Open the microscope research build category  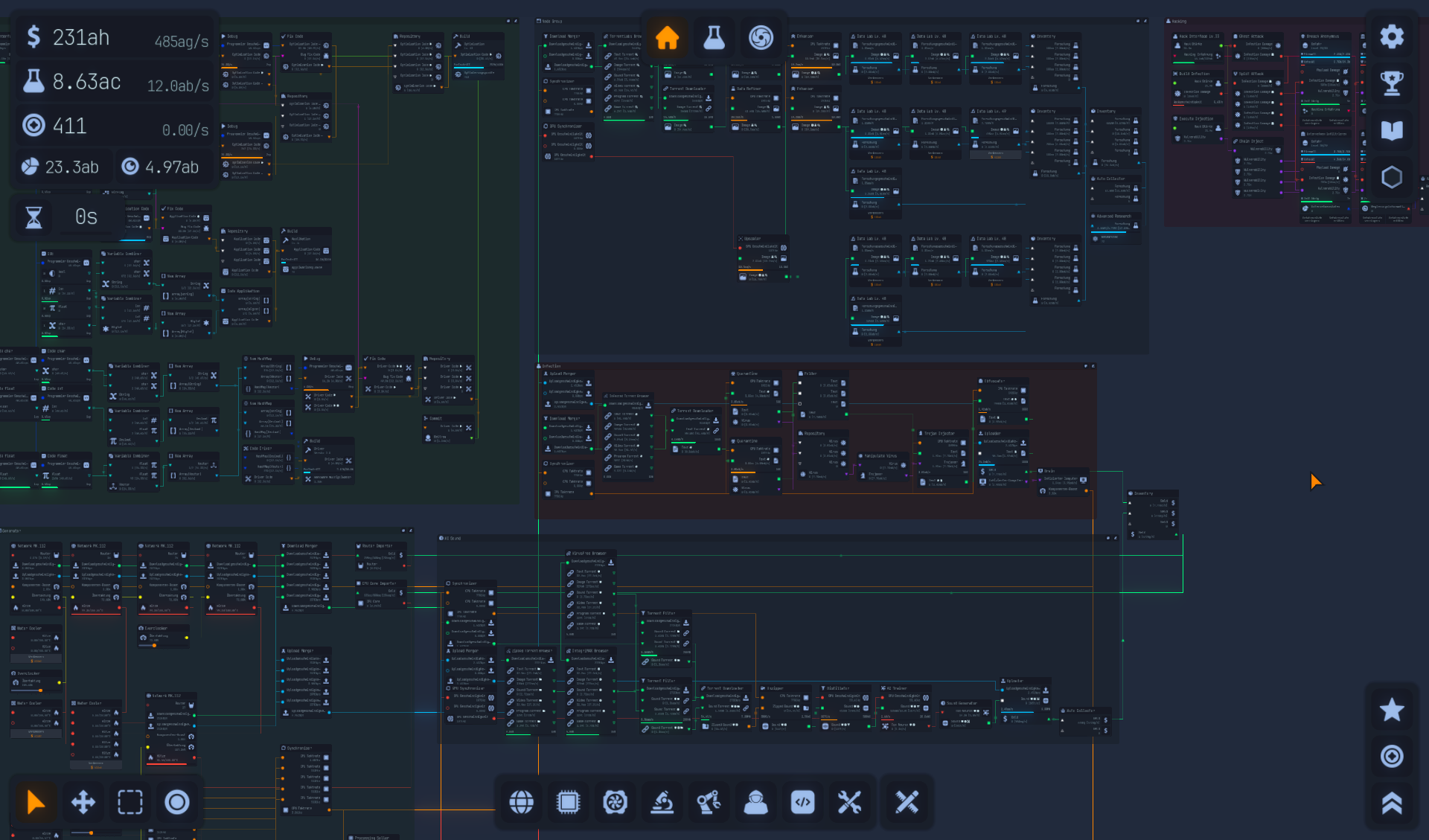[x=662, y=802]
